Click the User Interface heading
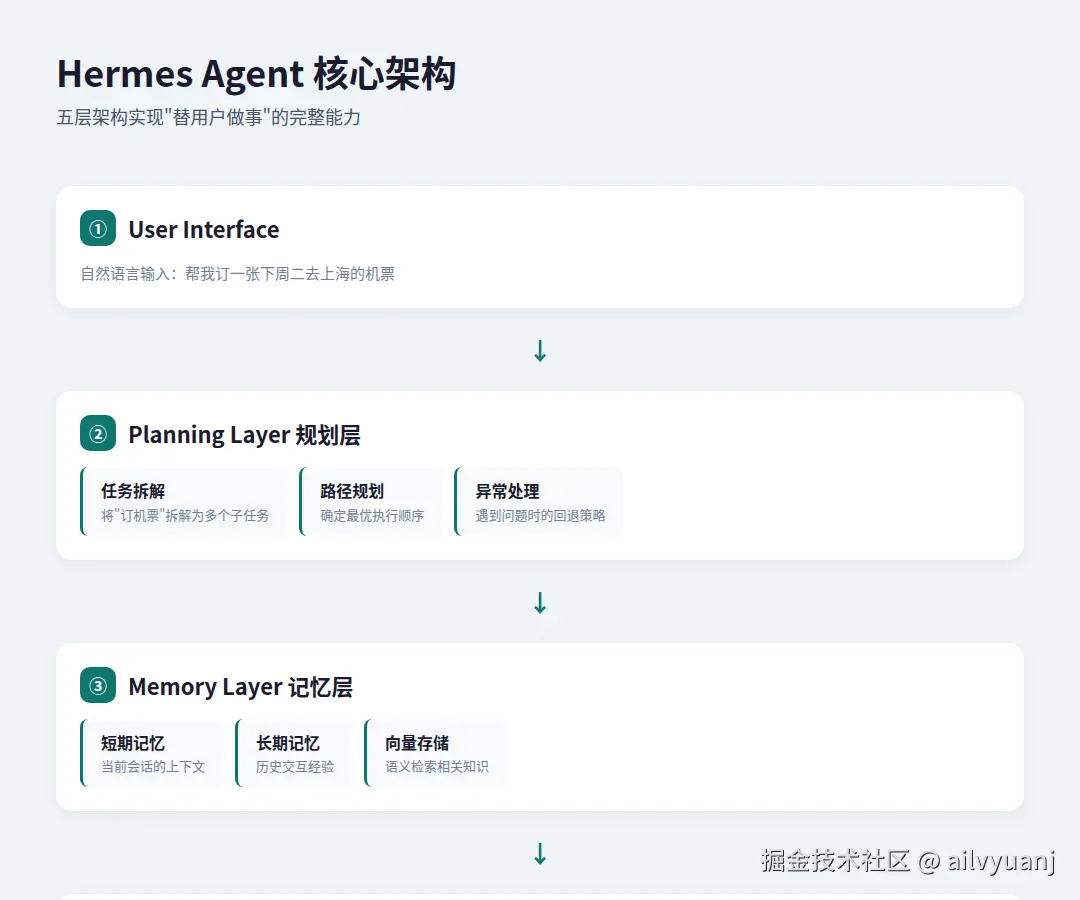The width and height of the screenshot is (1080, 900). pyautogui.click(x=204, y=230)
